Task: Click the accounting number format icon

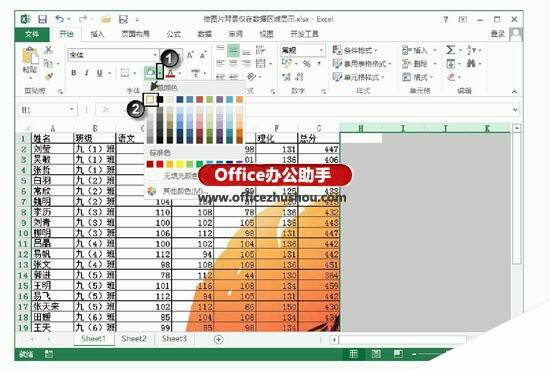Action: (287, 63)
